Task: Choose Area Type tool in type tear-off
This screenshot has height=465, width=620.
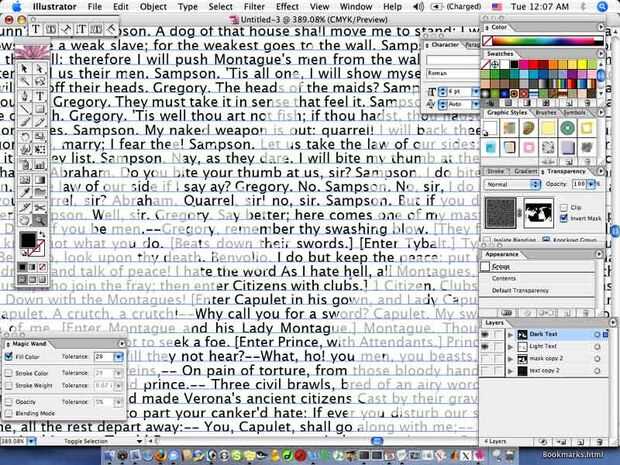Action: tap(51, 29)
